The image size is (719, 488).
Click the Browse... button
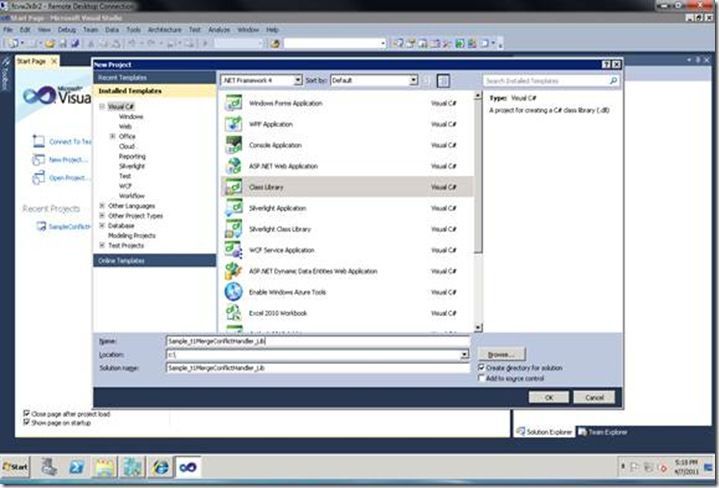(501, 355)
